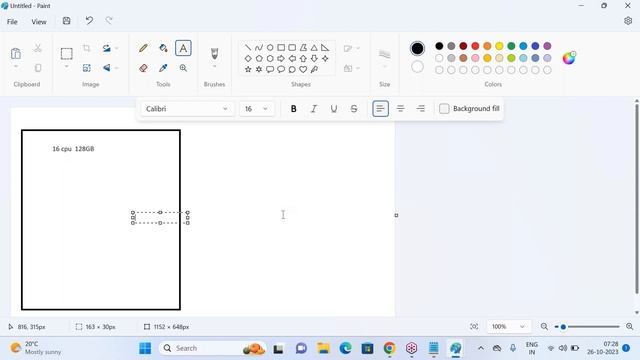Open the Calibri font family dropdown
The width and height of the screenshot is (640, 360).
[187, 109]
